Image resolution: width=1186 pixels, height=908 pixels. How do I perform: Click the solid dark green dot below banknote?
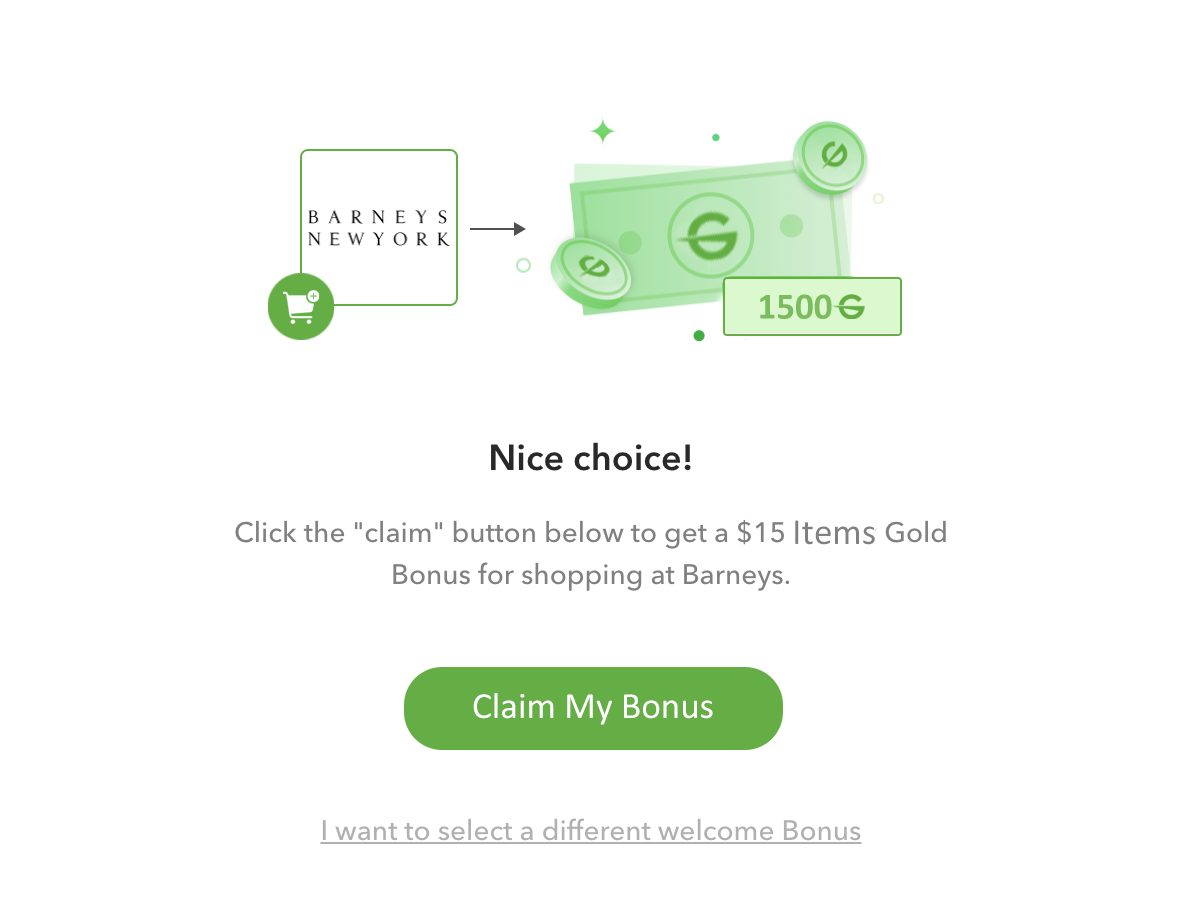click(699, 335)
